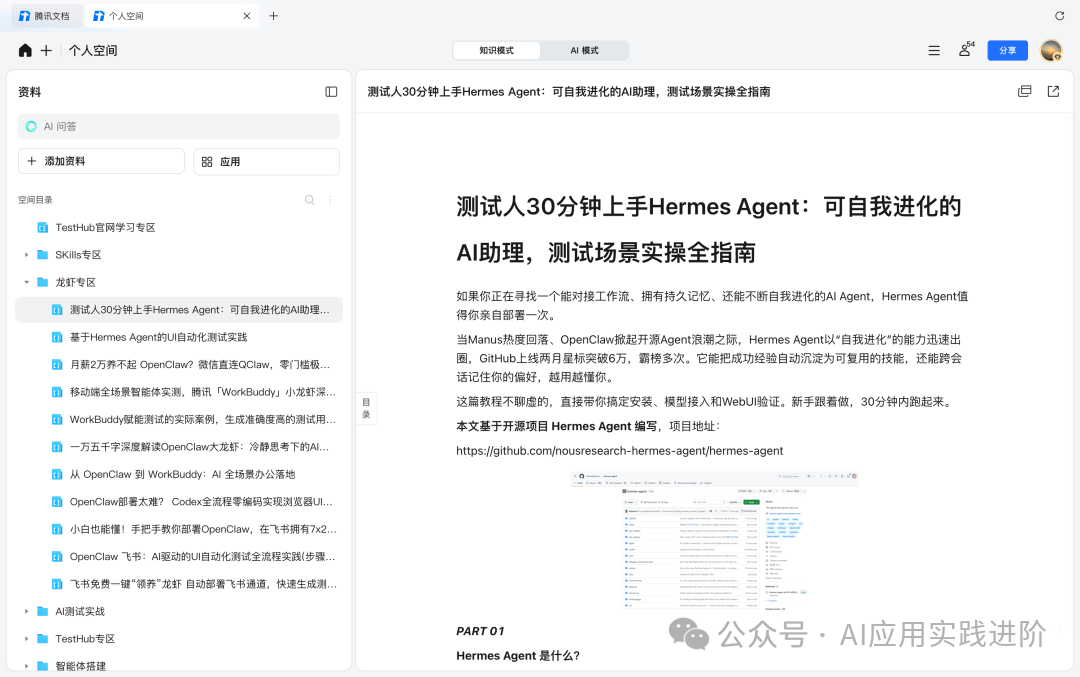Click doc icon beside 从 OpenClaw 到 WorkBuddy

pyautogui.click(x=57, y=475)
